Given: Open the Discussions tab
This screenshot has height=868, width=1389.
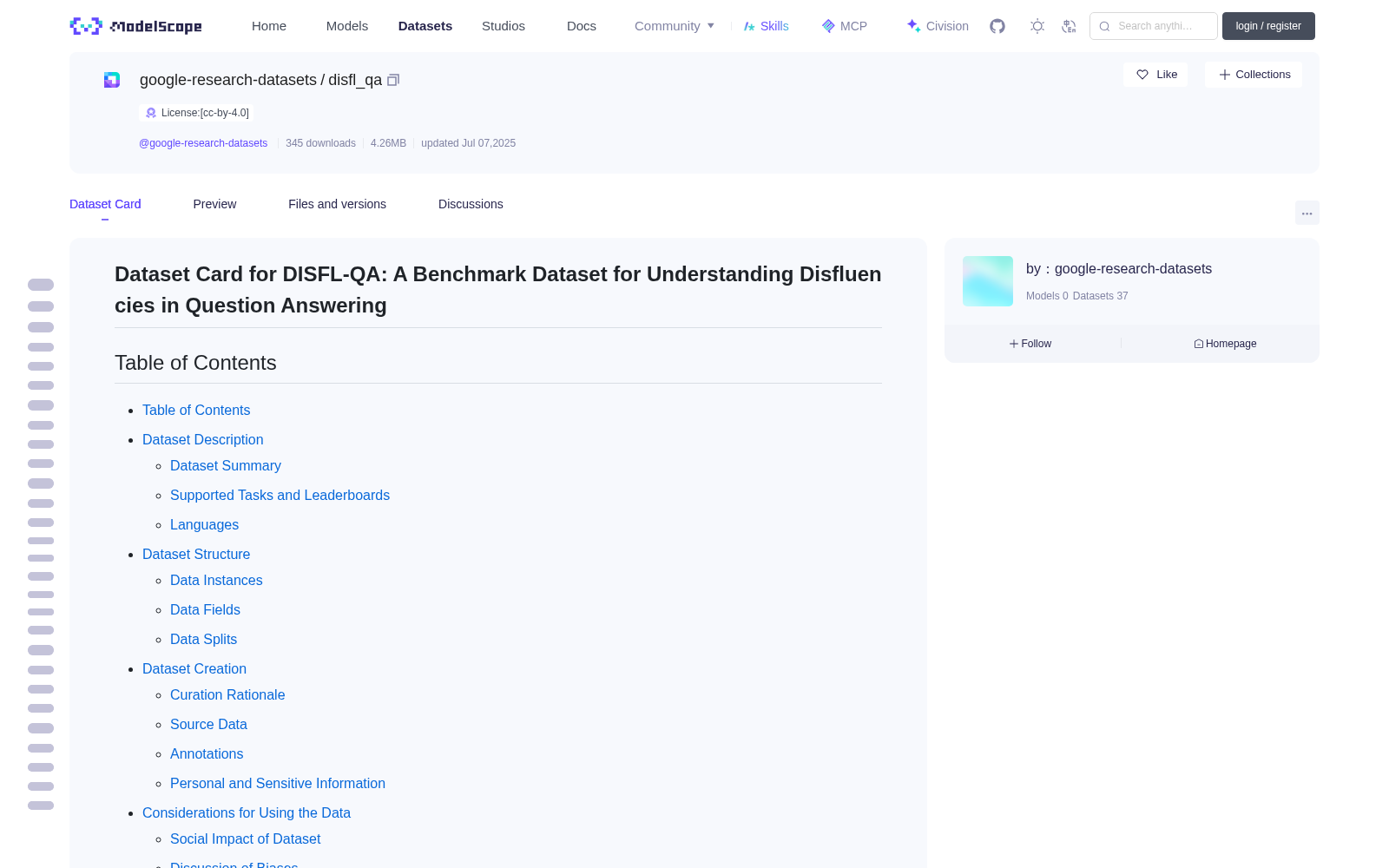Looking at the screenshot, I should pos(471,204).
